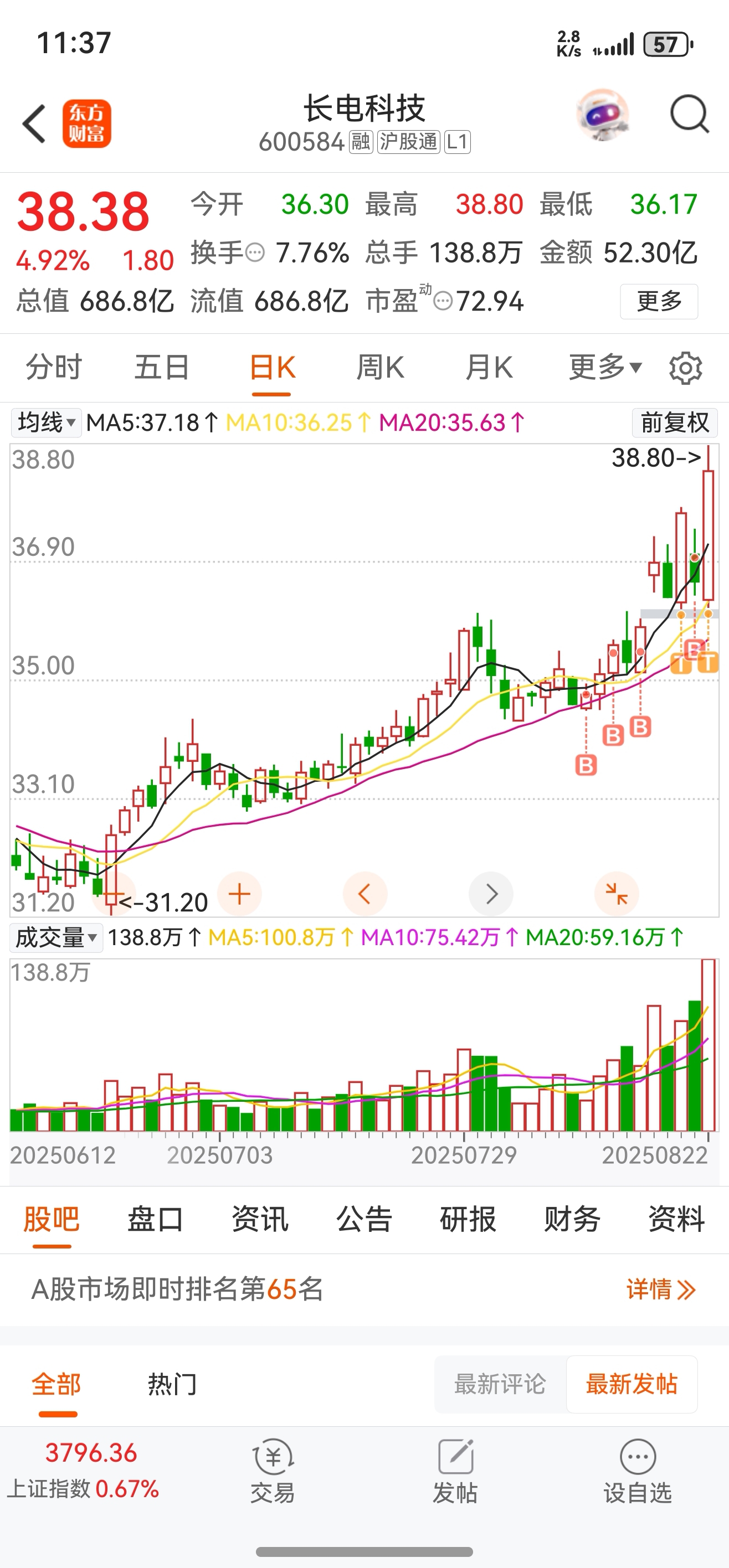This screenshot has width=729, height=1568.
Task: Tap the info icon beside 市盈
Action: pyautogui.click(x=443, y=301)
